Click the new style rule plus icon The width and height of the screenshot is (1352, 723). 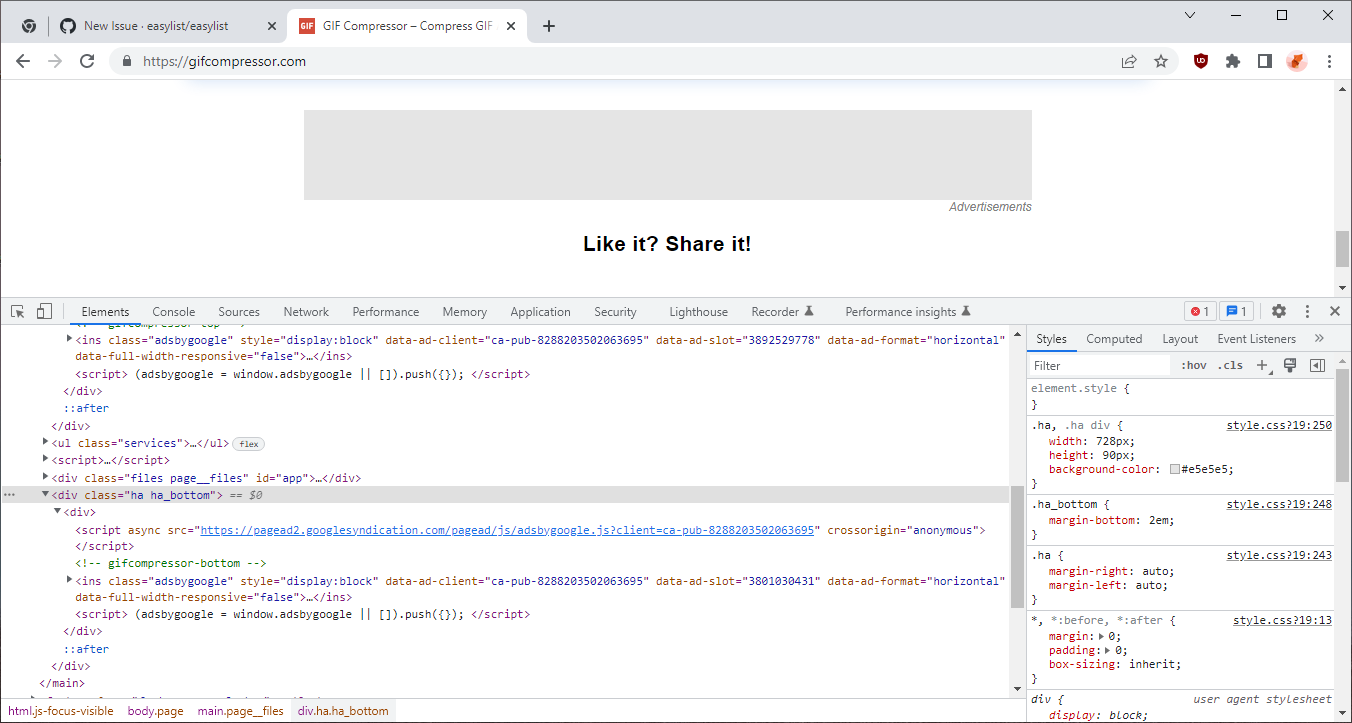pos(1261,365)
